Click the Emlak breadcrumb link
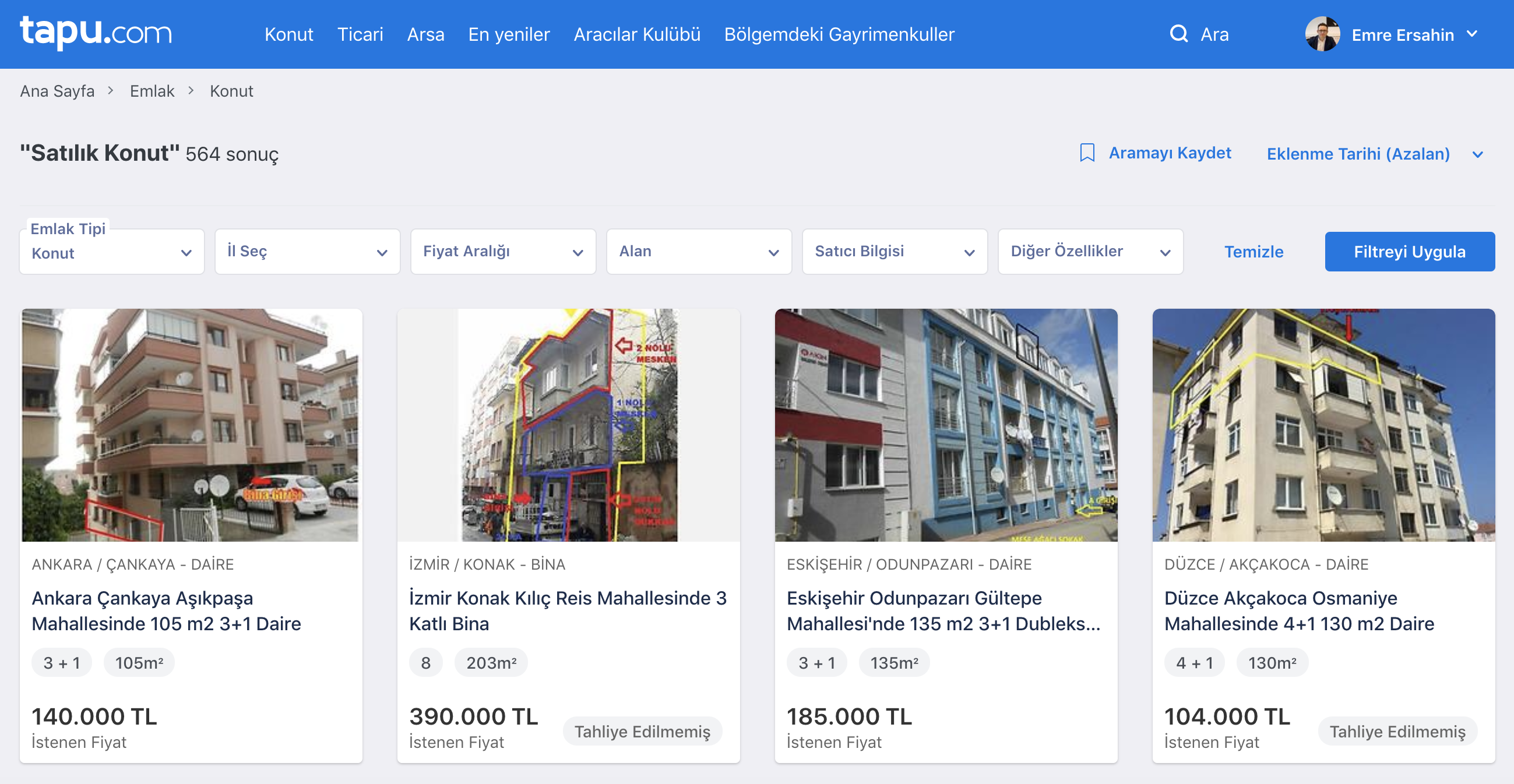 (152, 91)
